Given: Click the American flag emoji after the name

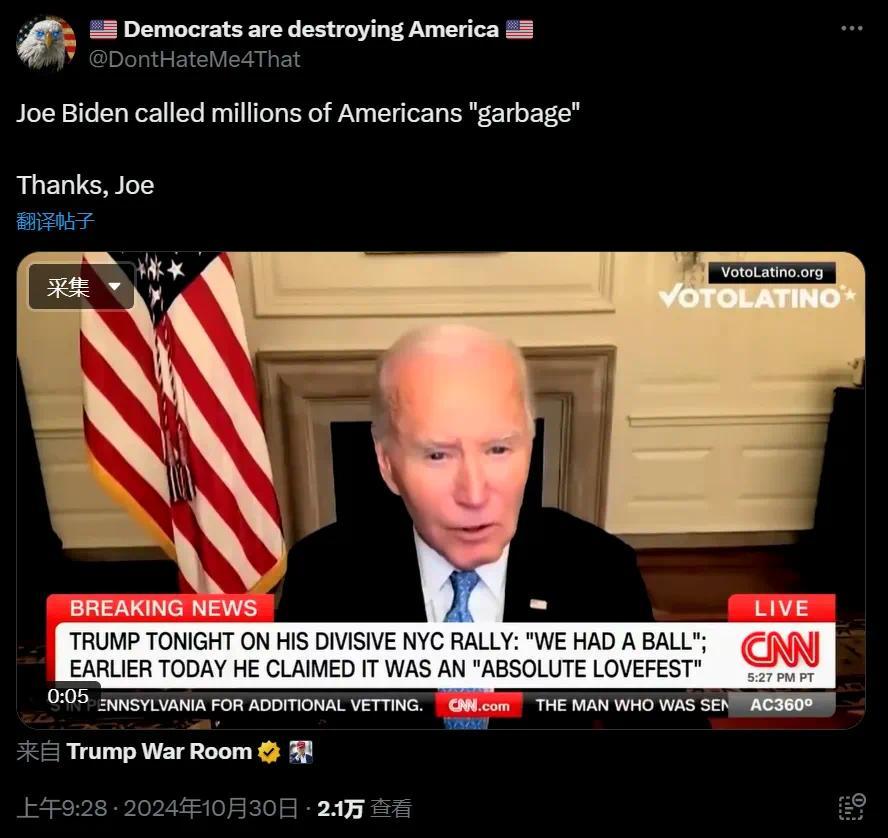Looking at the screenshot, I should [519, 29].
